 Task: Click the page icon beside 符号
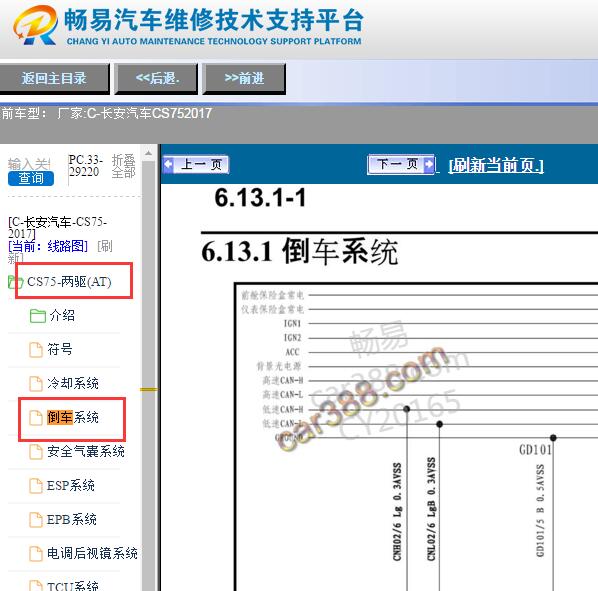coord(36,350)
